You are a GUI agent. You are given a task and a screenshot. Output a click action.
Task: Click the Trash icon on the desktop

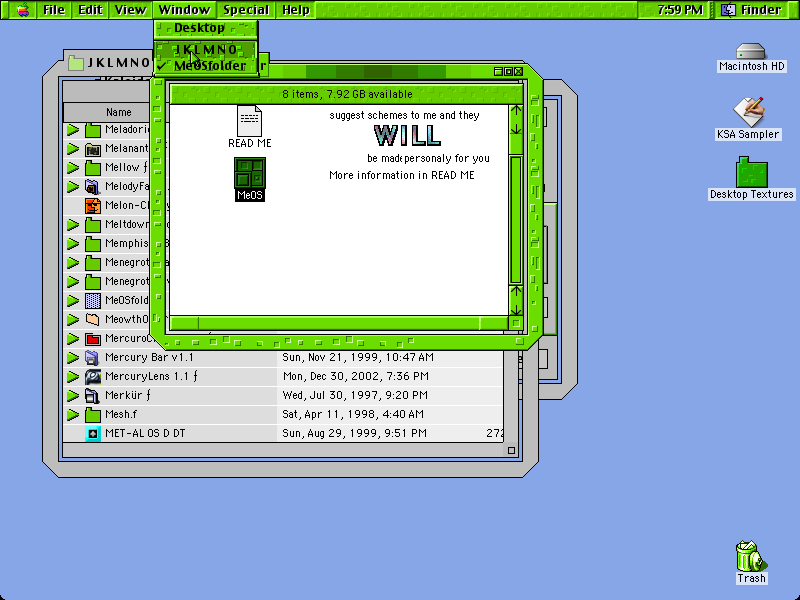click(751, 556)
